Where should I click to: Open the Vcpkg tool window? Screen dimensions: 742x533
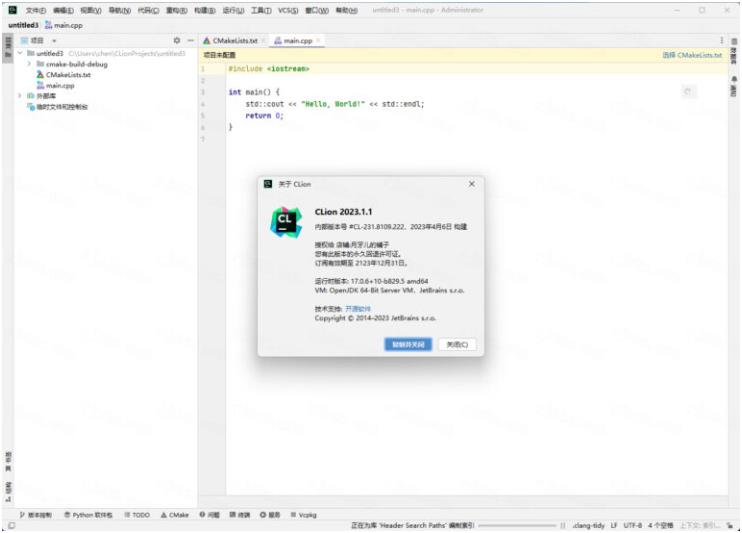click(x=303, y=515)
